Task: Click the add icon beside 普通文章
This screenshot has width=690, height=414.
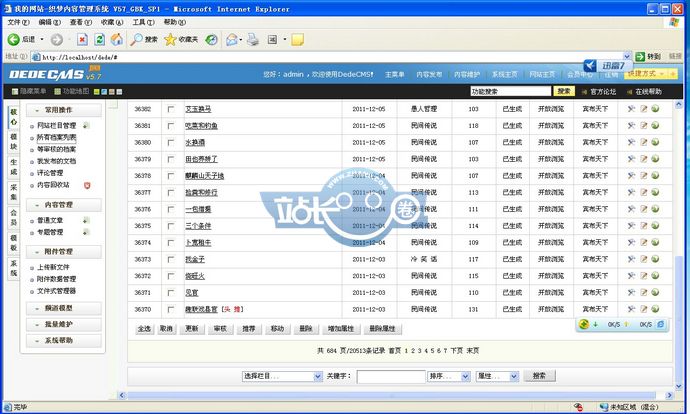Action: pyautogui.click(x=86, y=220)
